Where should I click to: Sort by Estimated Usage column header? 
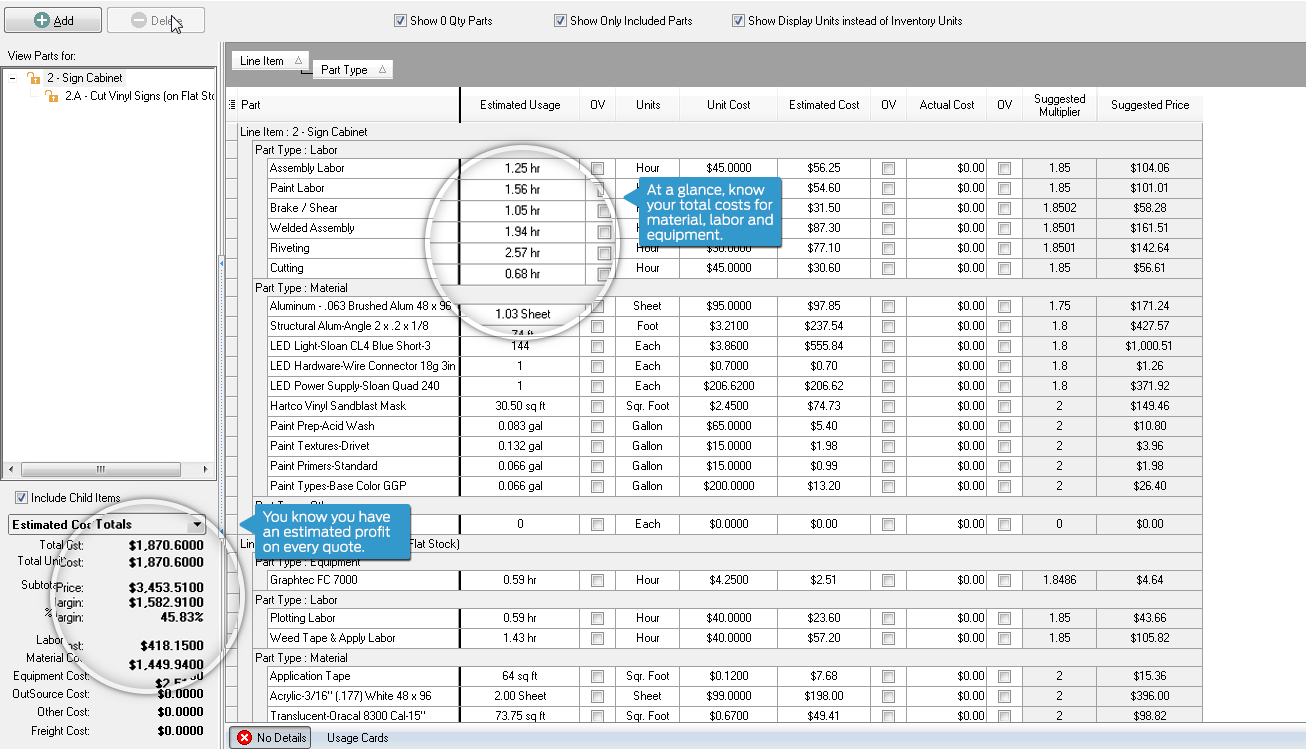(520, 105)
